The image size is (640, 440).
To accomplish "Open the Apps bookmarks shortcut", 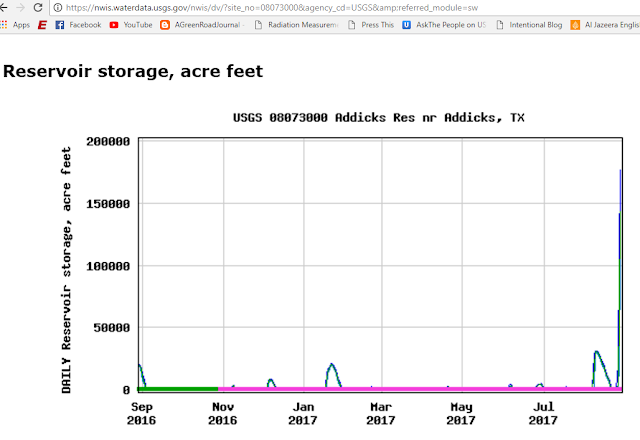I will click(x=15, y=25).
